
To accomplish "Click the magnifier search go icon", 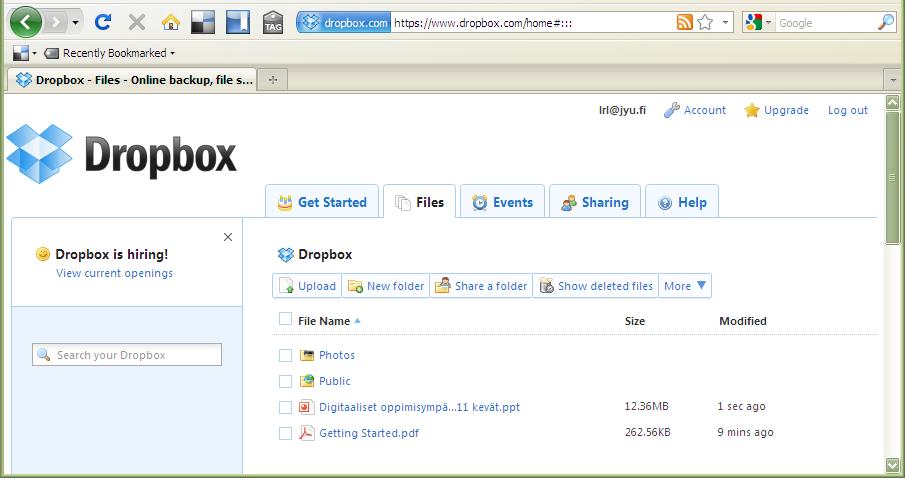I will click(886, 23).
